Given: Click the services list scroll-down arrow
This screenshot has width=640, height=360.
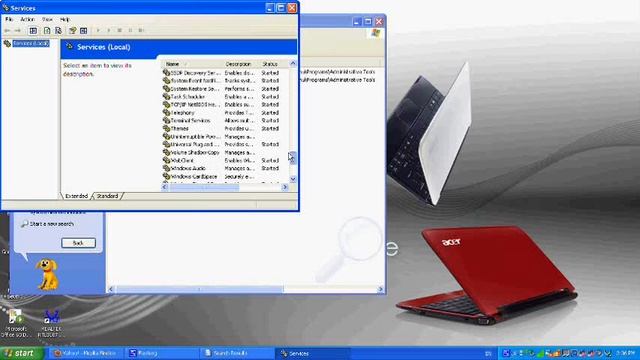Looking at the screenshot, I should click(293, 179).
